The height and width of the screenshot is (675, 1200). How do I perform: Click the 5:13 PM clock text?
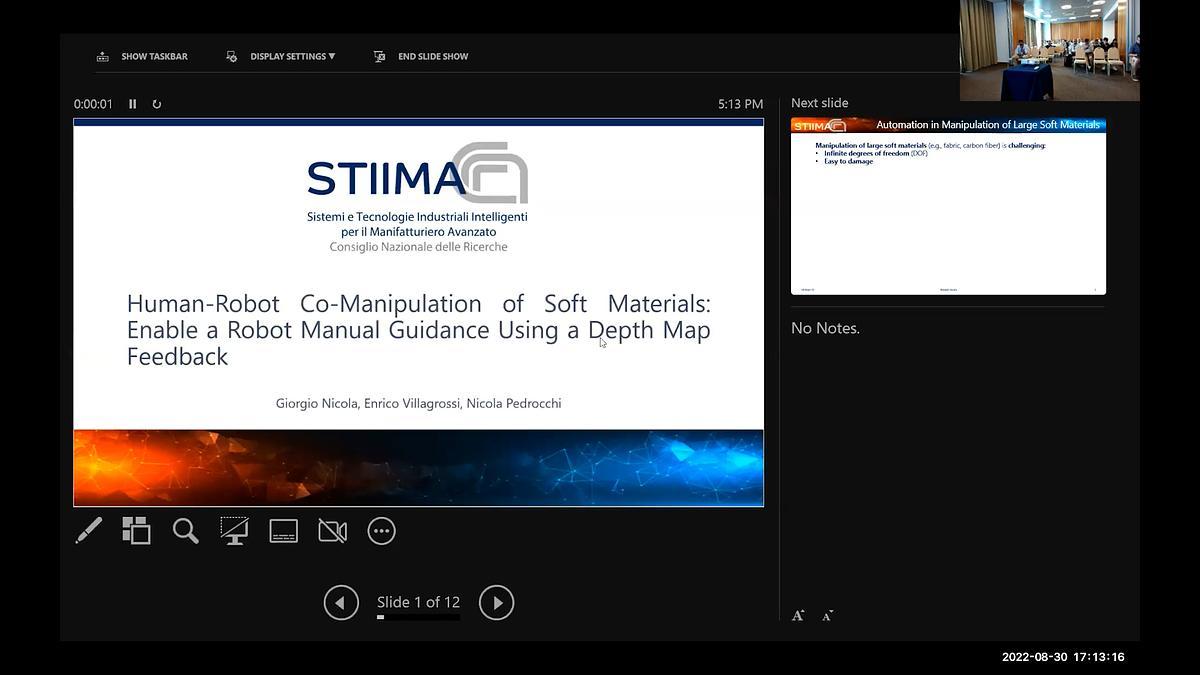click(740, 104)
